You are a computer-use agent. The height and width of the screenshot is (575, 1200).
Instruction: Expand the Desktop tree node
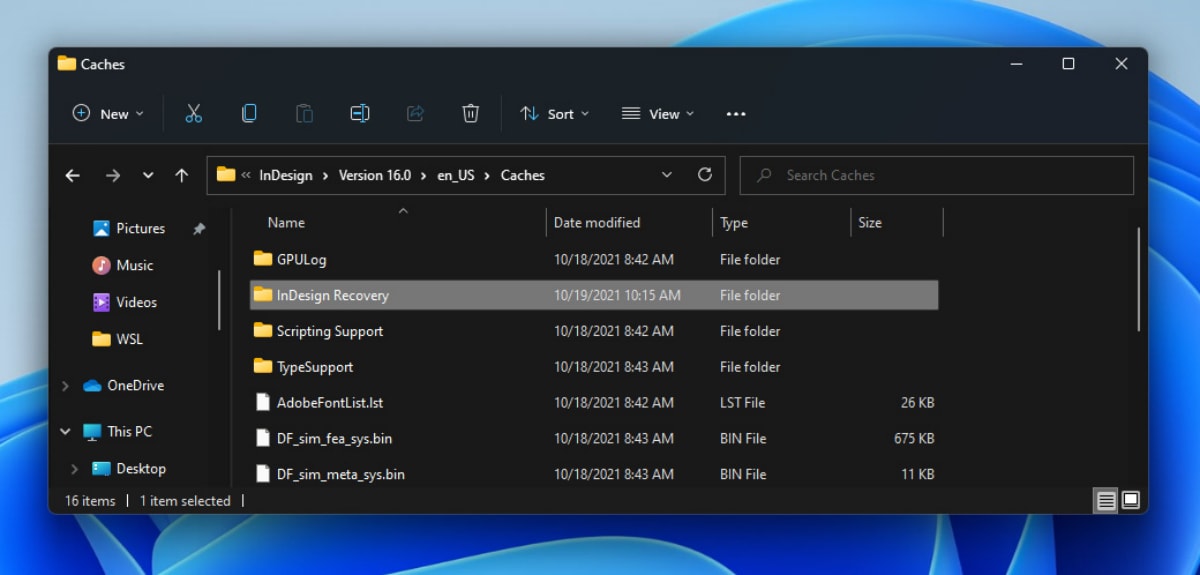75,469
